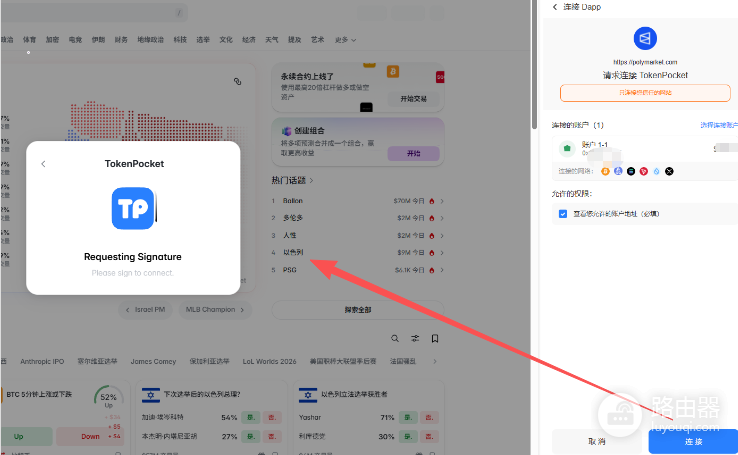738x455 pixels.
Task: Open the 科技 category tab
Action: tap(180, 40)
